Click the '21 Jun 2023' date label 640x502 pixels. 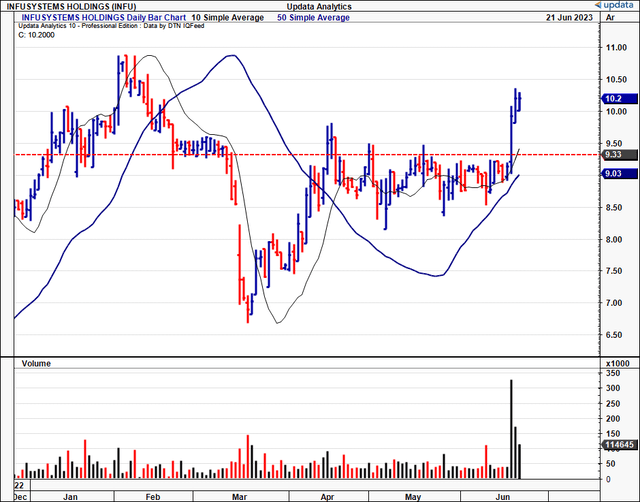click(x=569, y=18)
